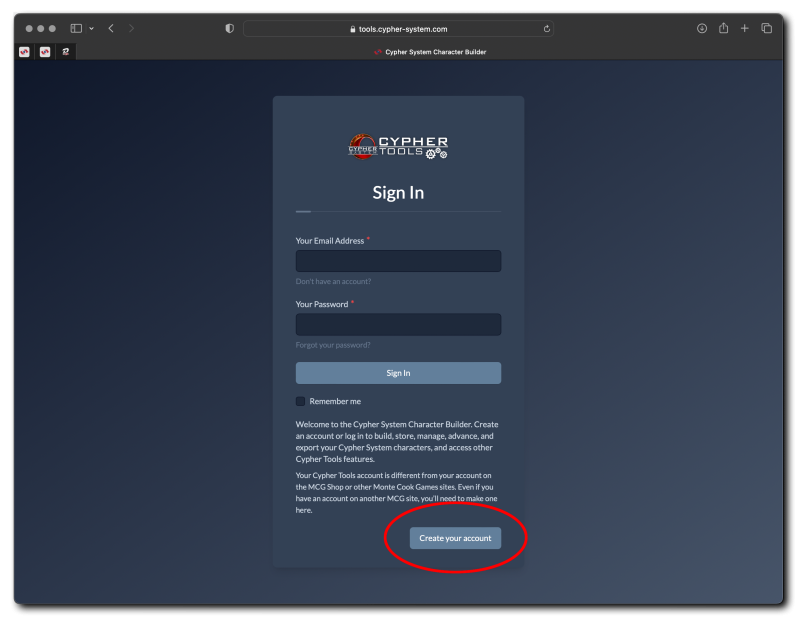This screenshot has height=619, width=800.
Task: Show the tab overview icon
Action: (766, 28)
